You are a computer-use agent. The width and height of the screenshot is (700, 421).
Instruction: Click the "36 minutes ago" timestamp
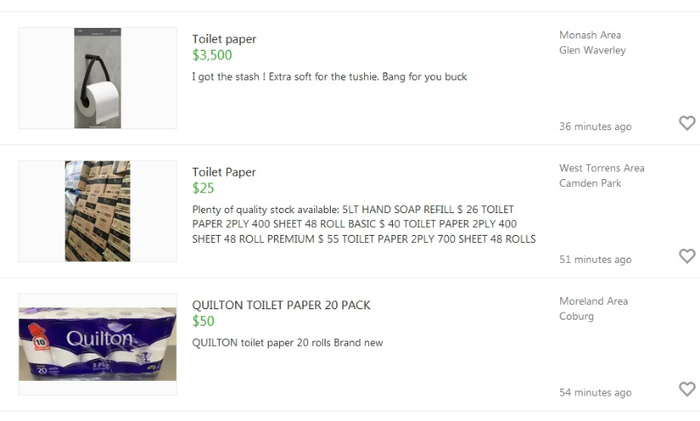pyautogui.click(x=595, y=127)
